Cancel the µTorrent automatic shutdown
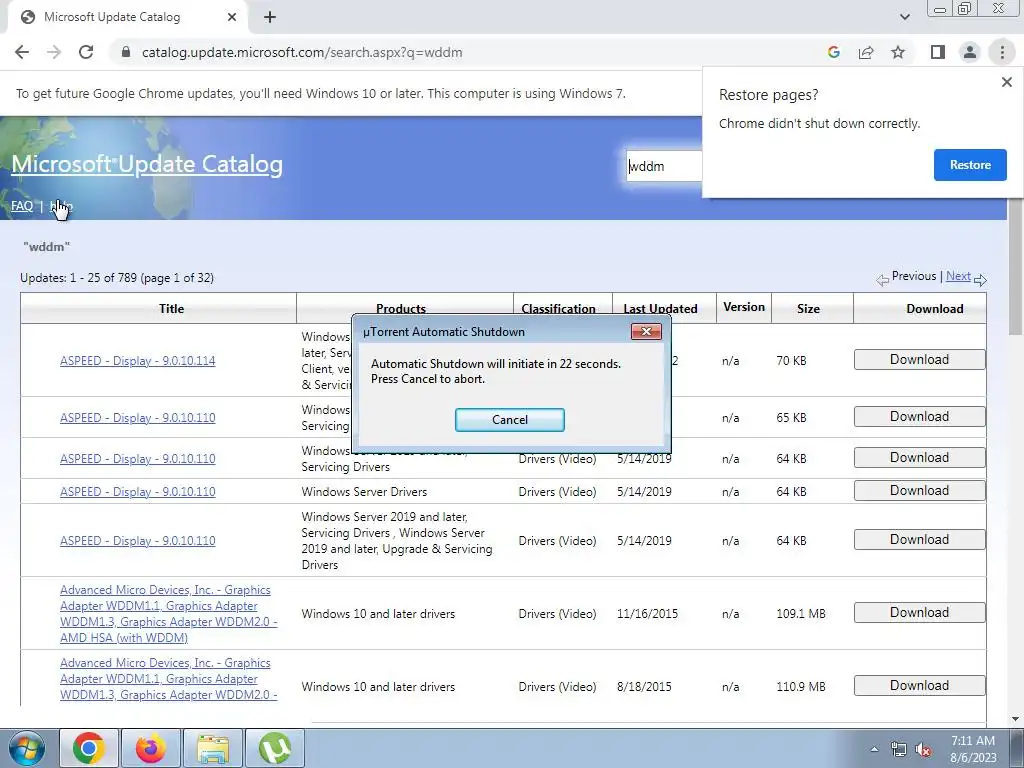 (x=509, y=420)
